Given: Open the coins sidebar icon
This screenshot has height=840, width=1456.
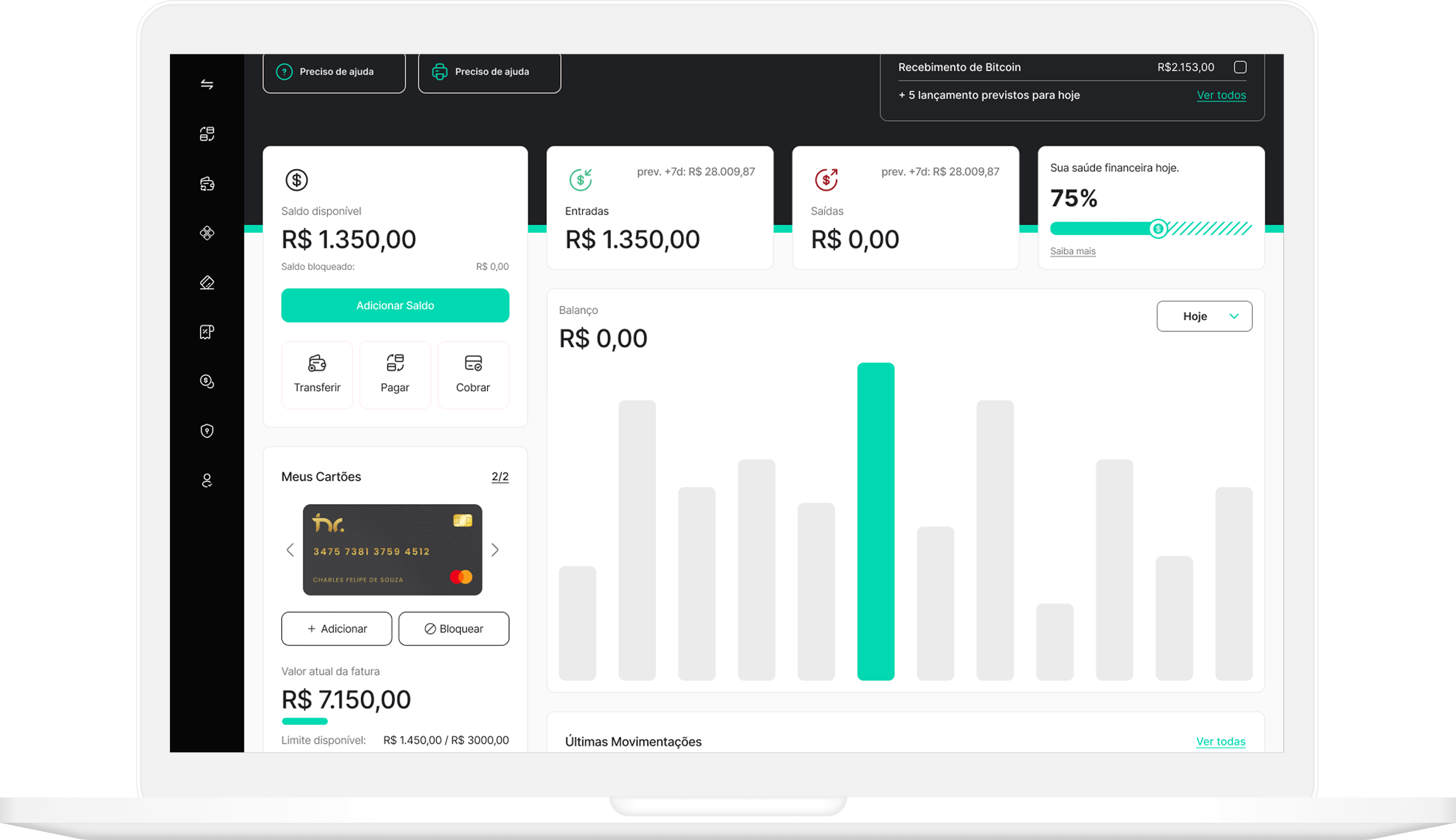Looking at the screenshot, I should pyautogui.click(x=207, y=381).
